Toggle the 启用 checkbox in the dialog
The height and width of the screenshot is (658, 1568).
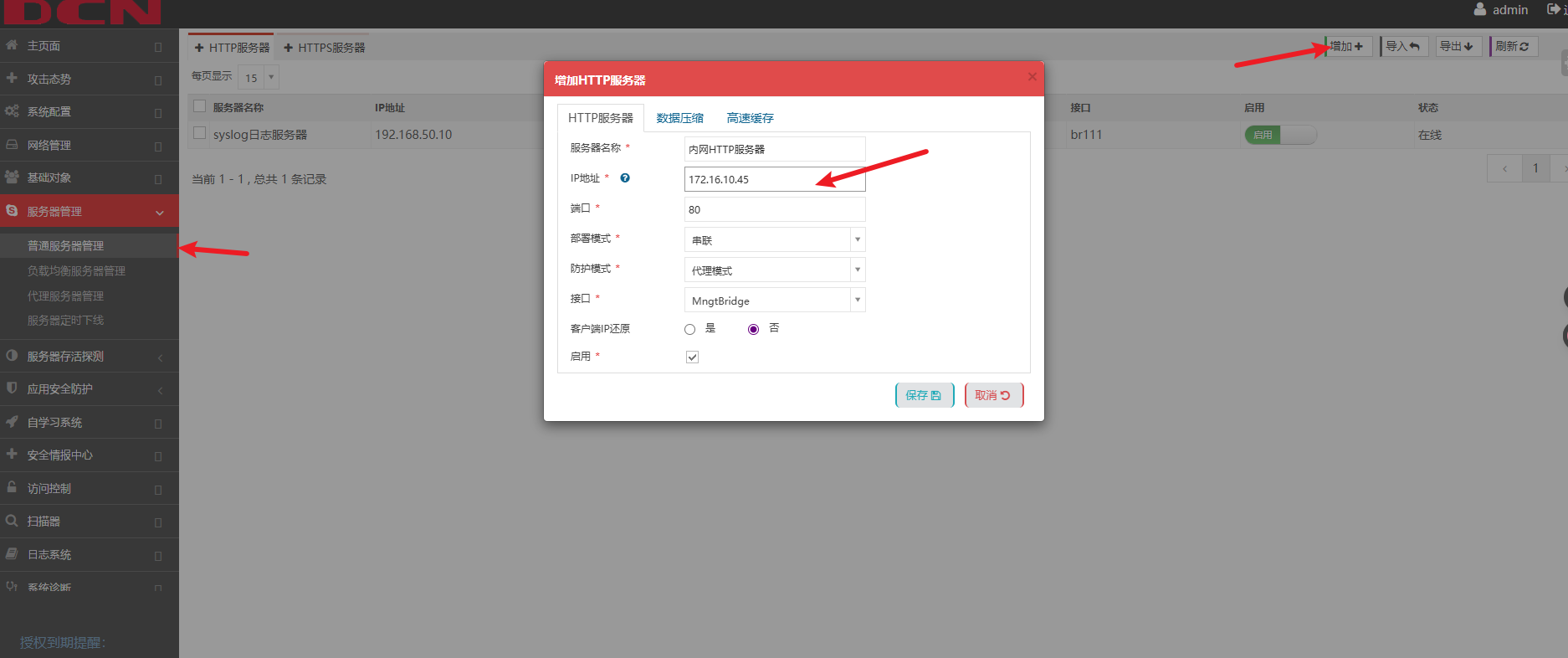(692, 357)
